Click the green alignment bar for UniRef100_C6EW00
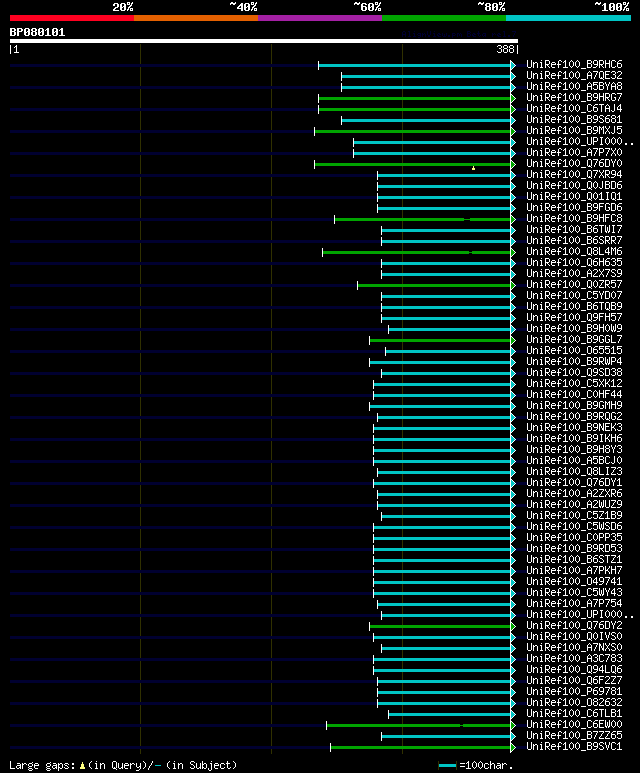The height and width of the screenshot is (773, 640). click(419, 725)
